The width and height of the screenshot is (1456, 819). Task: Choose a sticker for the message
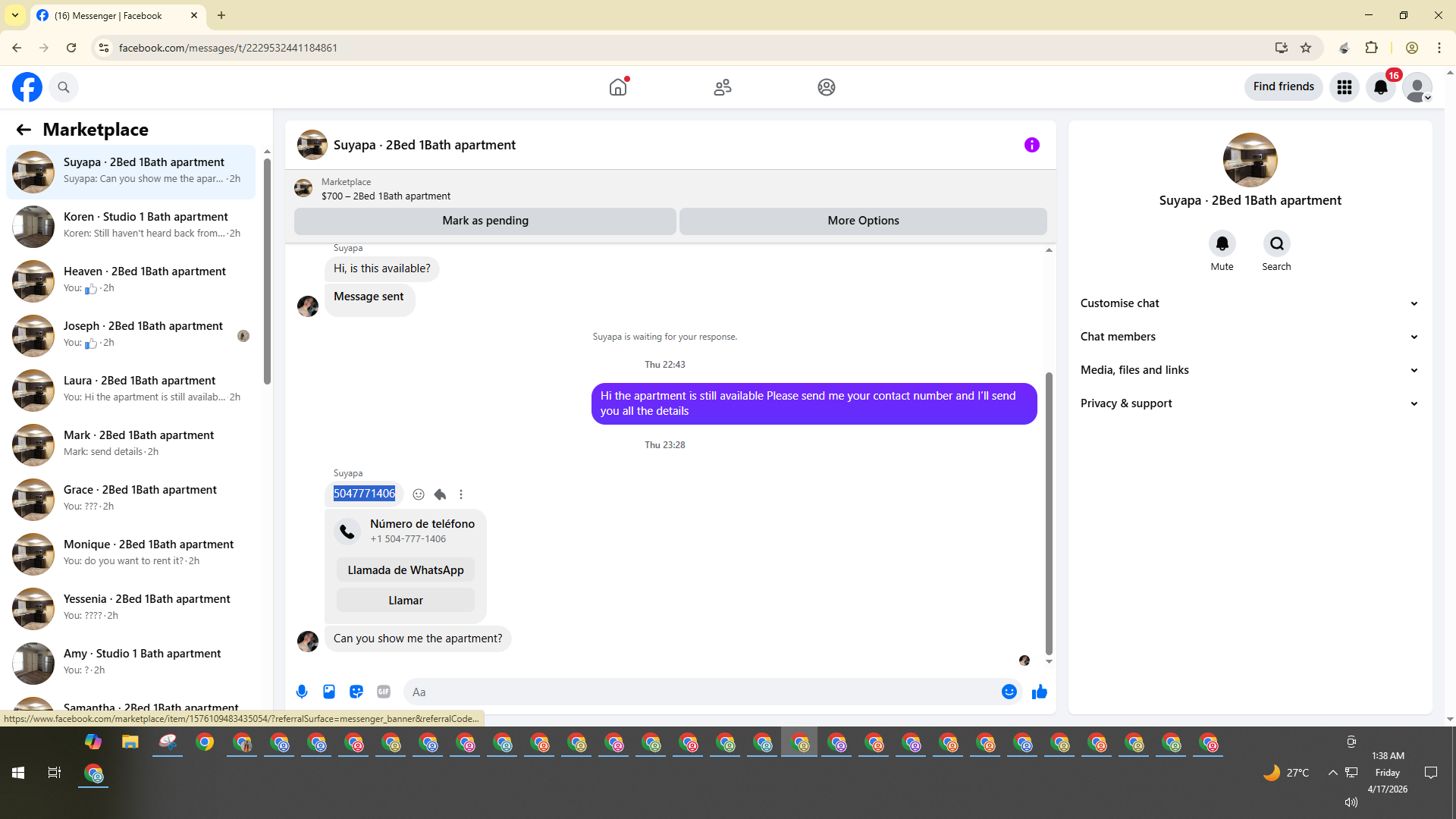[x=356, y=692]
